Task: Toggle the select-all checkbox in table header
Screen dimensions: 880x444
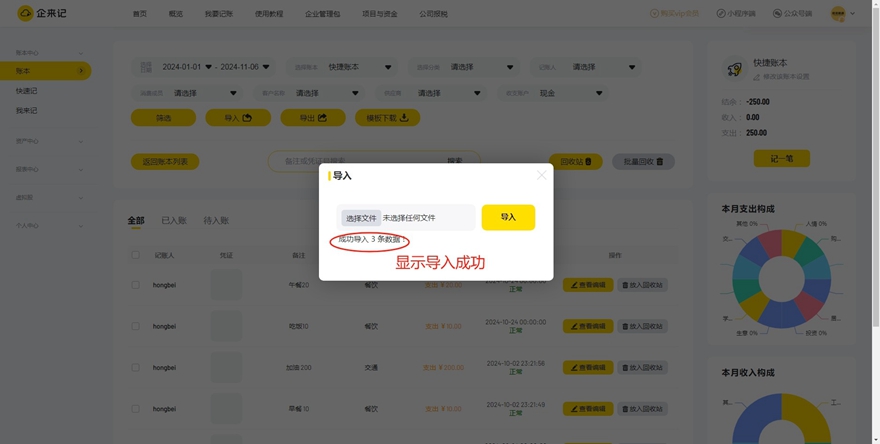Action: 136,255
